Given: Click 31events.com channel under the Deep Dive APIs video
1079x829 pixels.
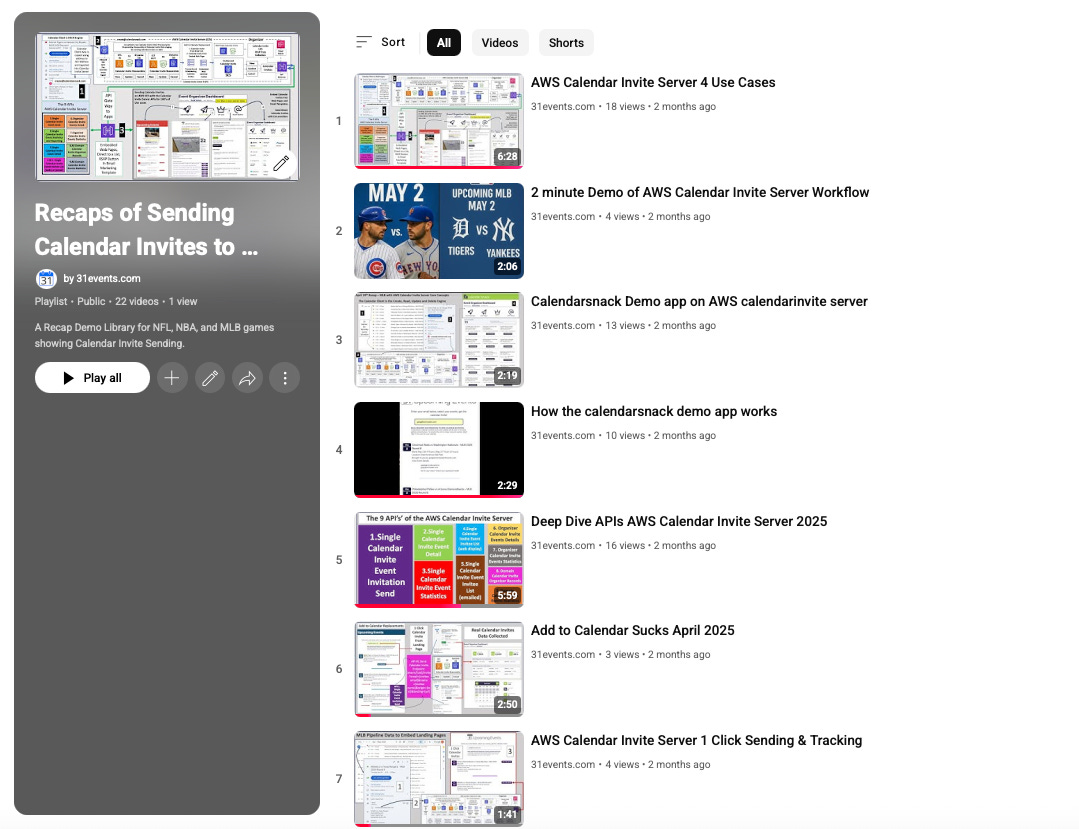Looking at the screenshot, I should pos(563,546).
